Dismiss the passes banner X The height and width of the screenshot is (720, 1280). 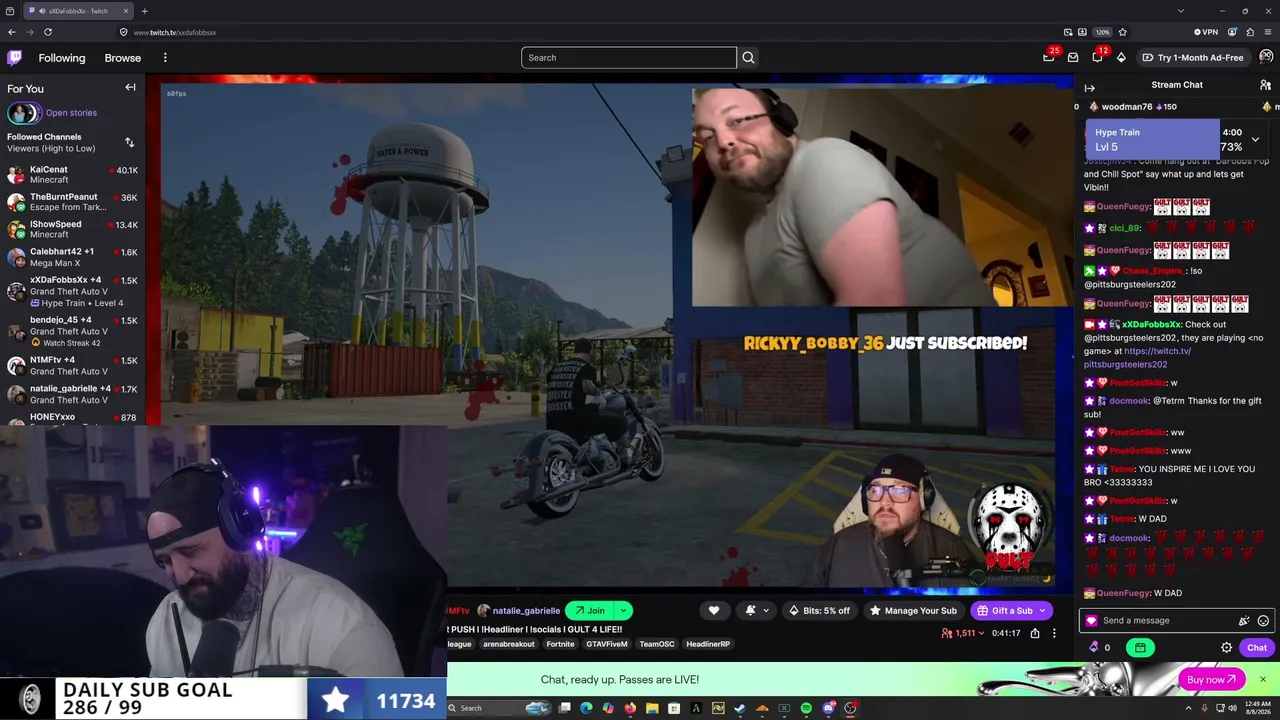click(x=1263, y=680)
